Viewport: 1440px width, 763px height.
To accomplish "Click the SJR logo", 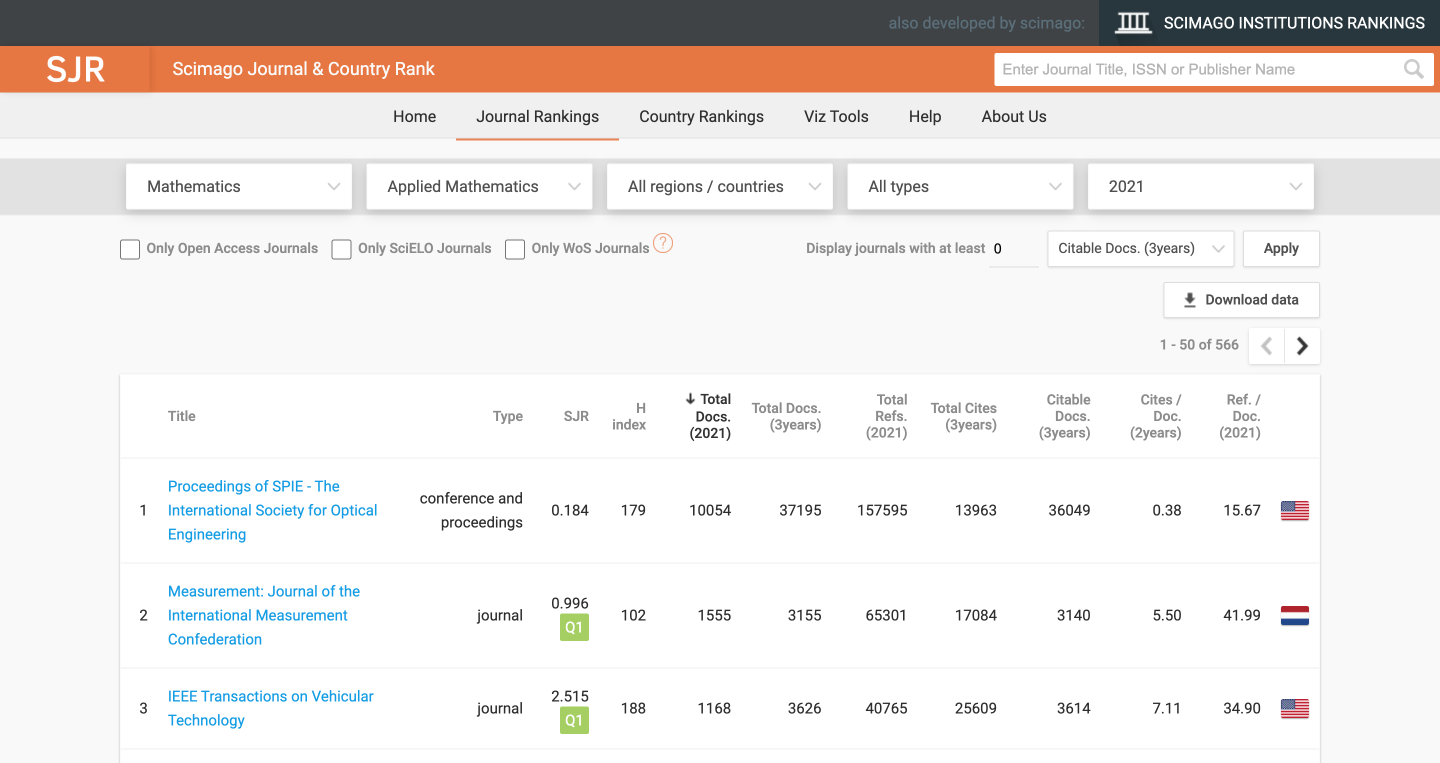I will (x=75, y=69).
